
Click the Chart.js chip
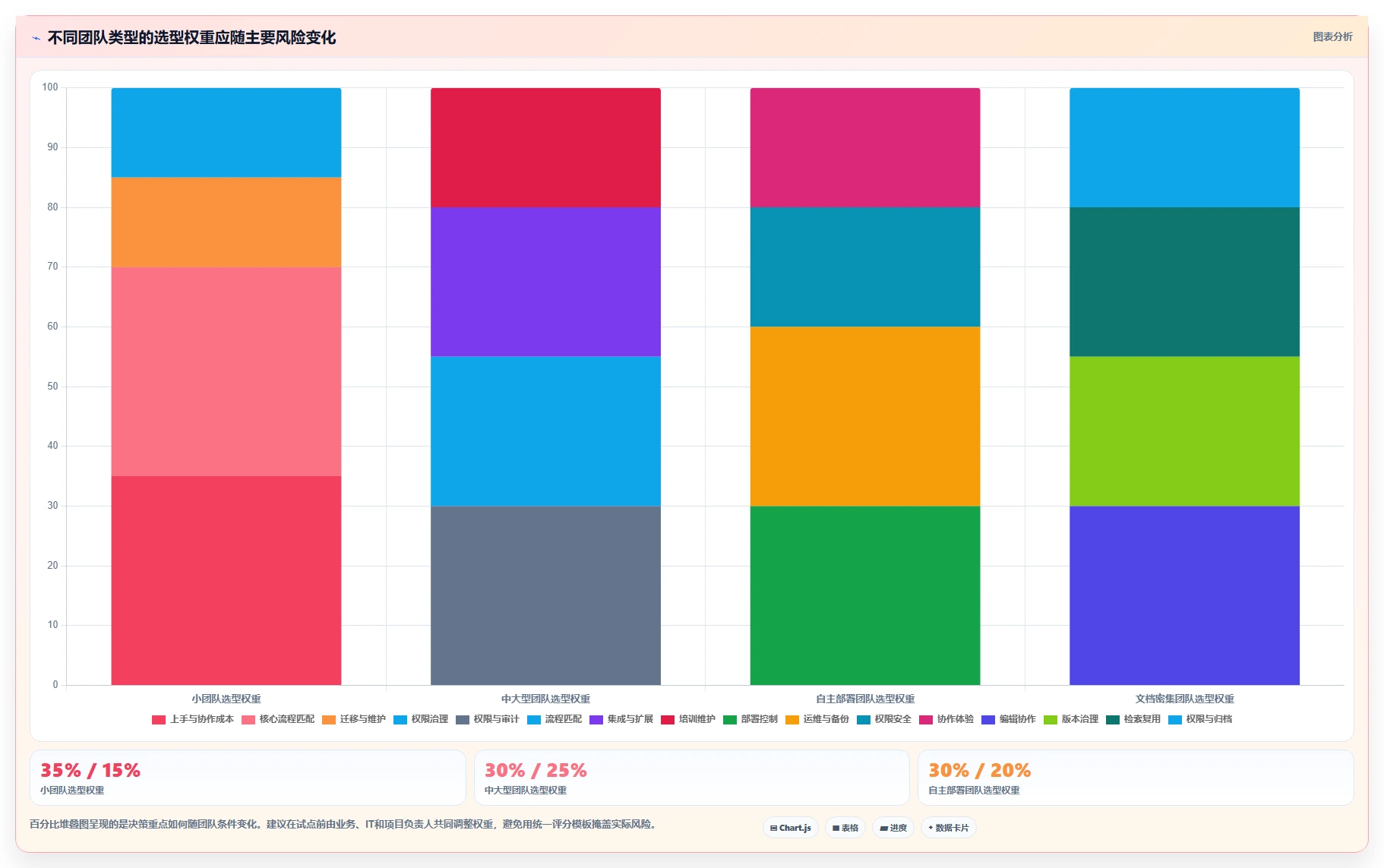(791, 828)
